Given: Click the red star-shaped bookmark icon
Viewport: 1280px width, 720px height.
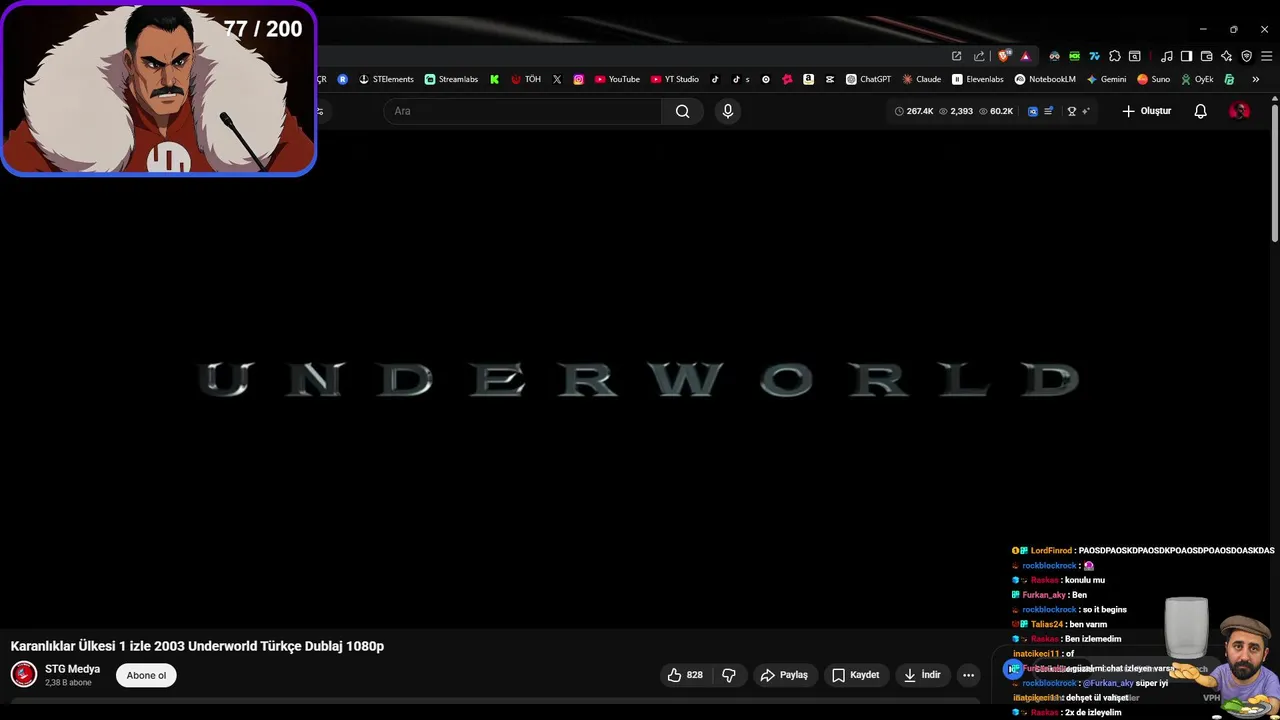Looking at the screenshot, I should click(787, 79).
